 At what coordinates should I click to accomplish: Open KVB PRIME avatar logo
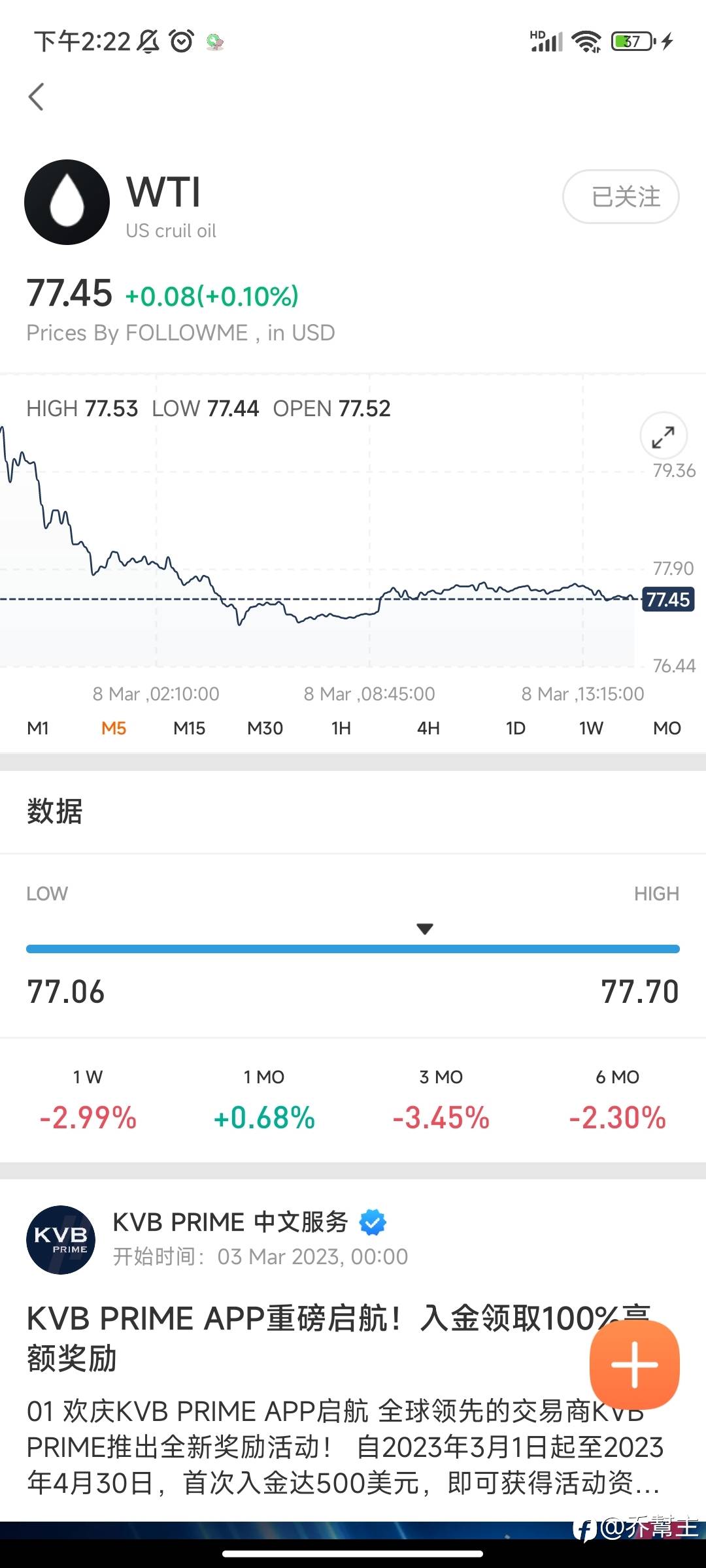[61, 1239]
